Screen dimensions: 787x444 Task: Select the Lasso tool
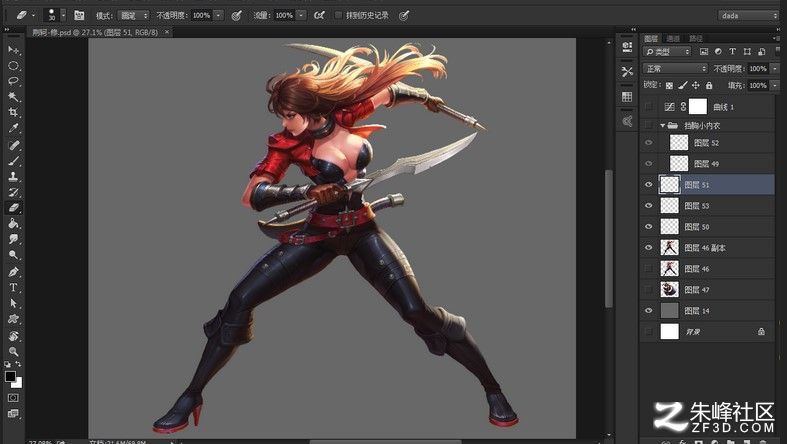pyautogui.click(x=14, y=81)
